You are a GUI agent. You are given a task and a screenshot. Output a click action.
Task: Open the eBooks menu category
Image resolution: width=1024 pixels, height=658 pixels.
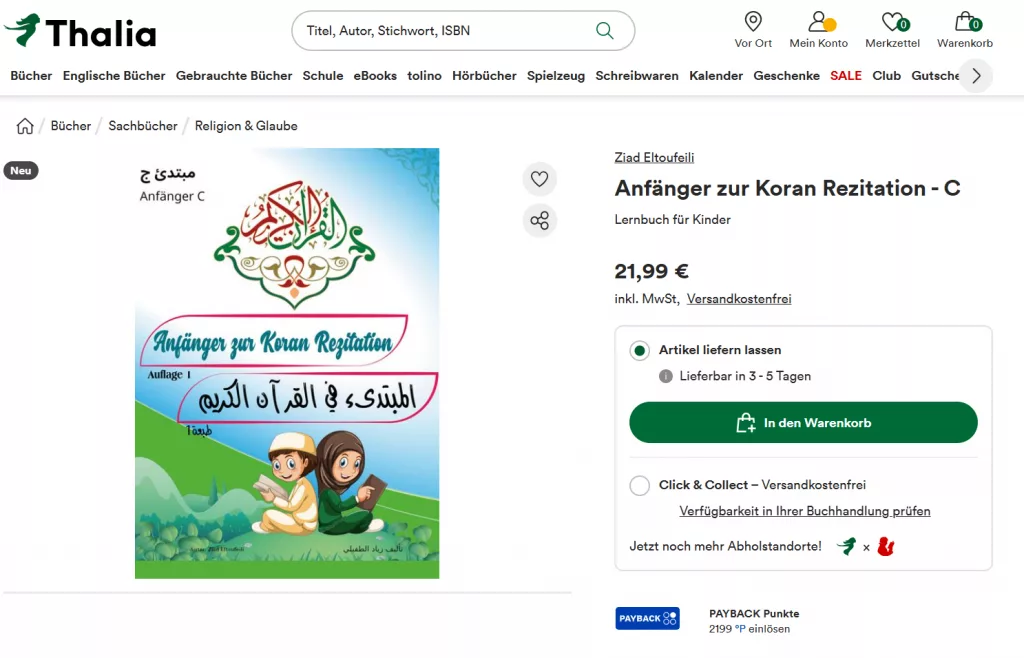click(375, 76)
